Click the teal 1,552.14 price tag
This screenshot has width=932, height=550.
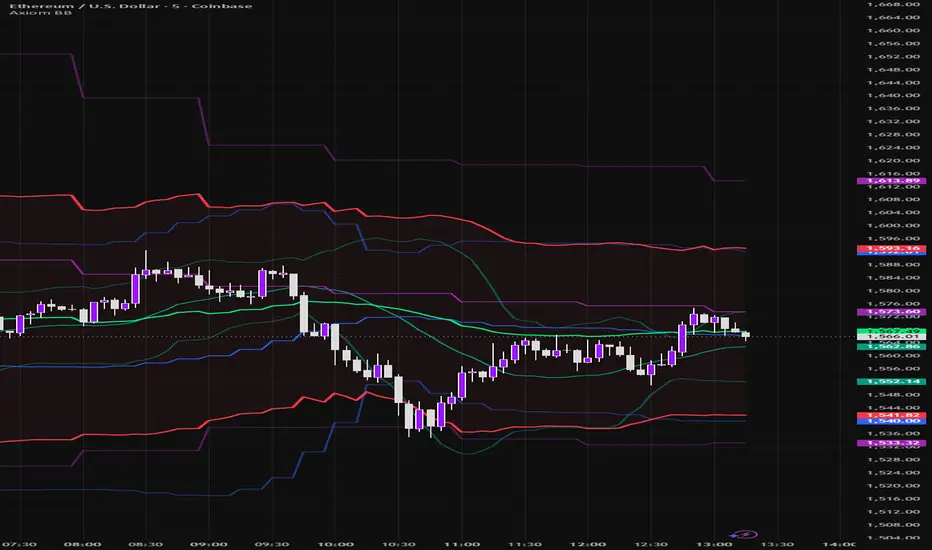(x=891, y=381)
